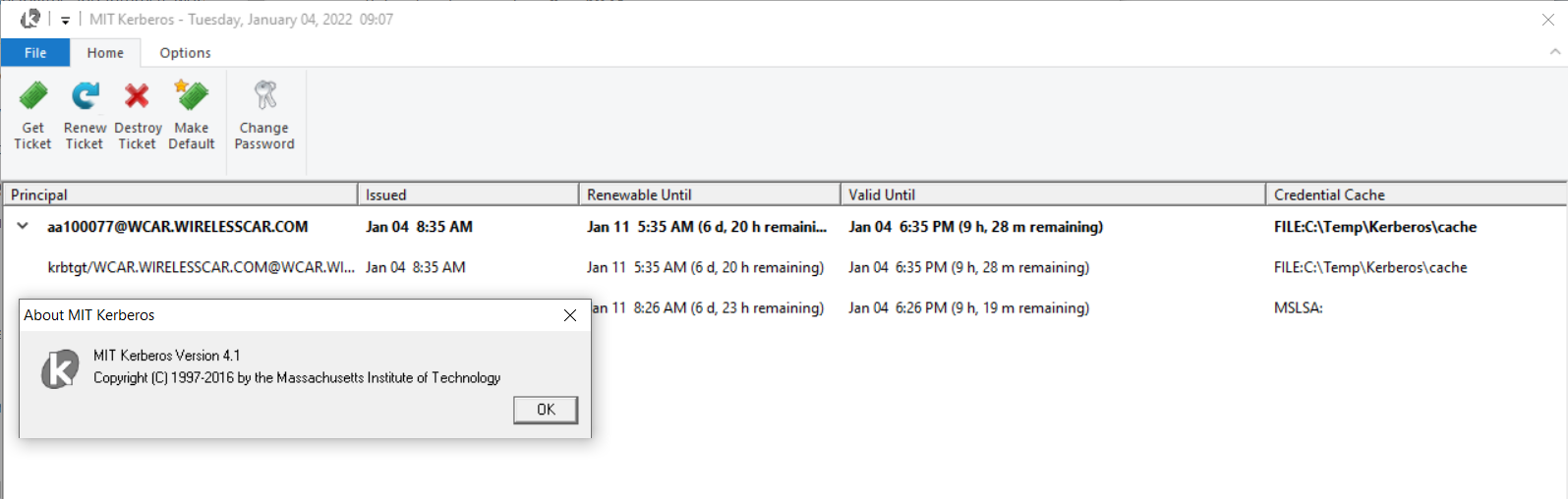Viewport: 1568px width, 499px height.
Task: Open the File menu tab
Action: pyautogui.click(x=35, y=53)
